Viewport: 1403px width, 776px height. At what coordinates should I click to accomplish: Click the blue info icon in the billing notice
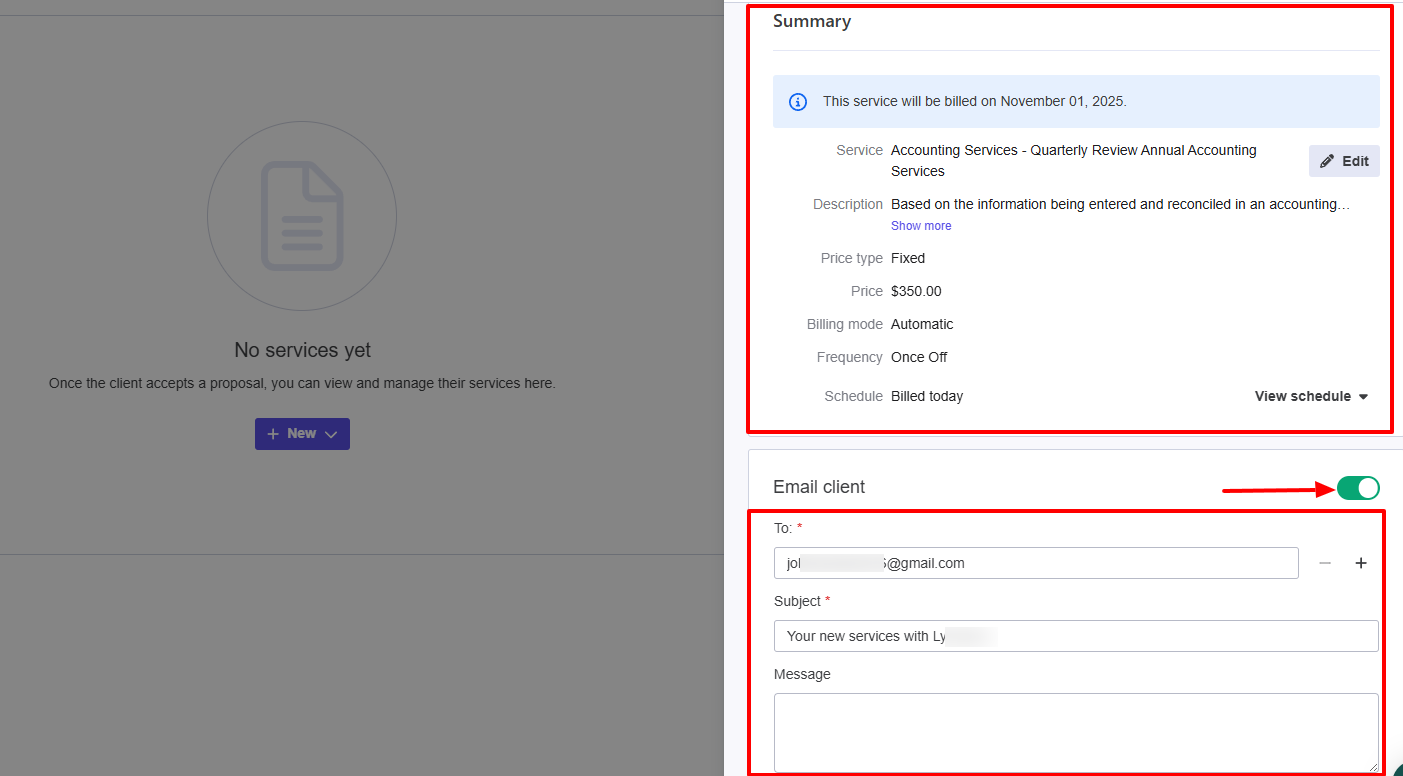(797, 101)
